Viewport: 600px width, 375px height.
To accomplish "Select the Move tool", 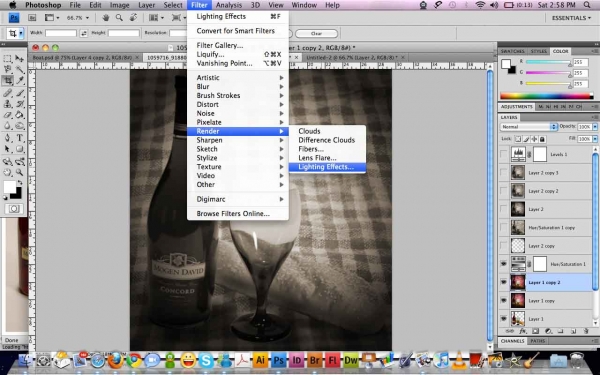I will click(20, 59).
